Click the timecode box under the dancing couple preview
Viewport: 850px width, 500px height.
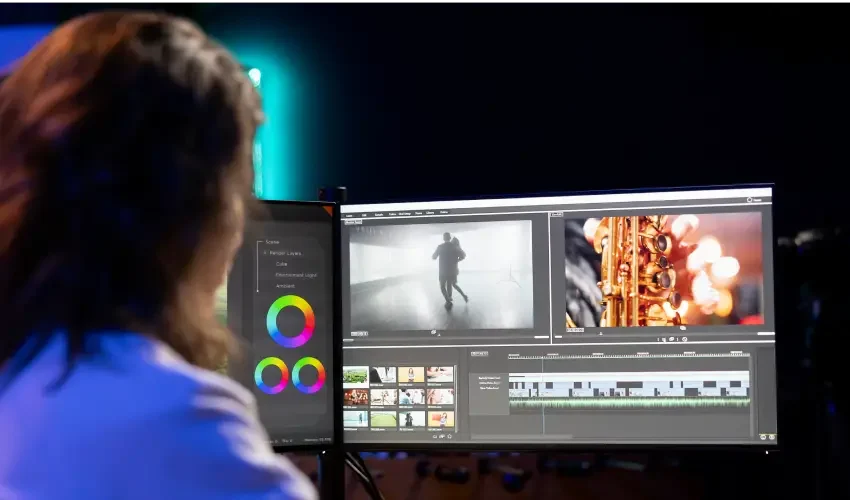tap(359, 334)
